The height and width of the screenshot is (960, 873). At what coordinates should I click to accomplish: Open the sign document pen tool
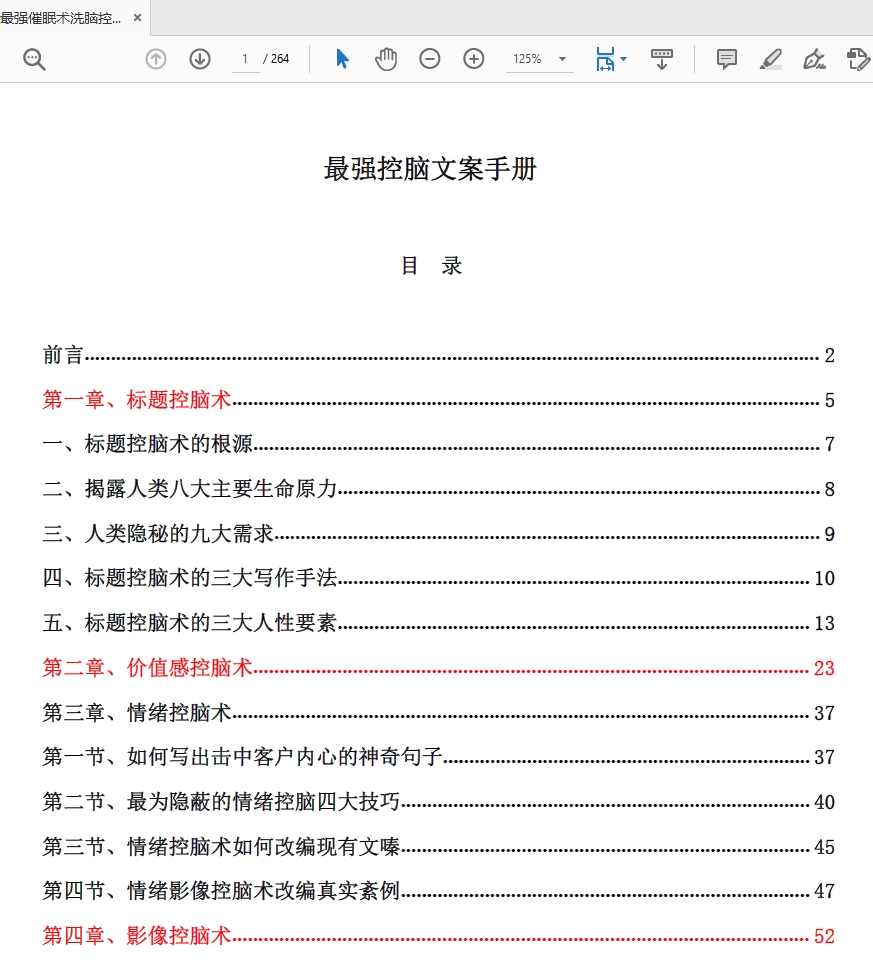click(x=814, y=59)
